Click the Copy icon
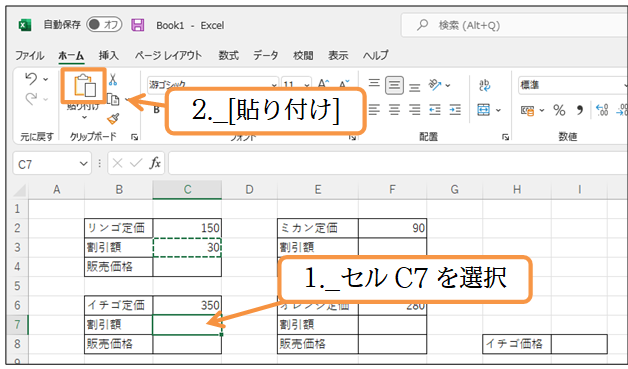Screen dimensions: 628x369 [113, 99]
